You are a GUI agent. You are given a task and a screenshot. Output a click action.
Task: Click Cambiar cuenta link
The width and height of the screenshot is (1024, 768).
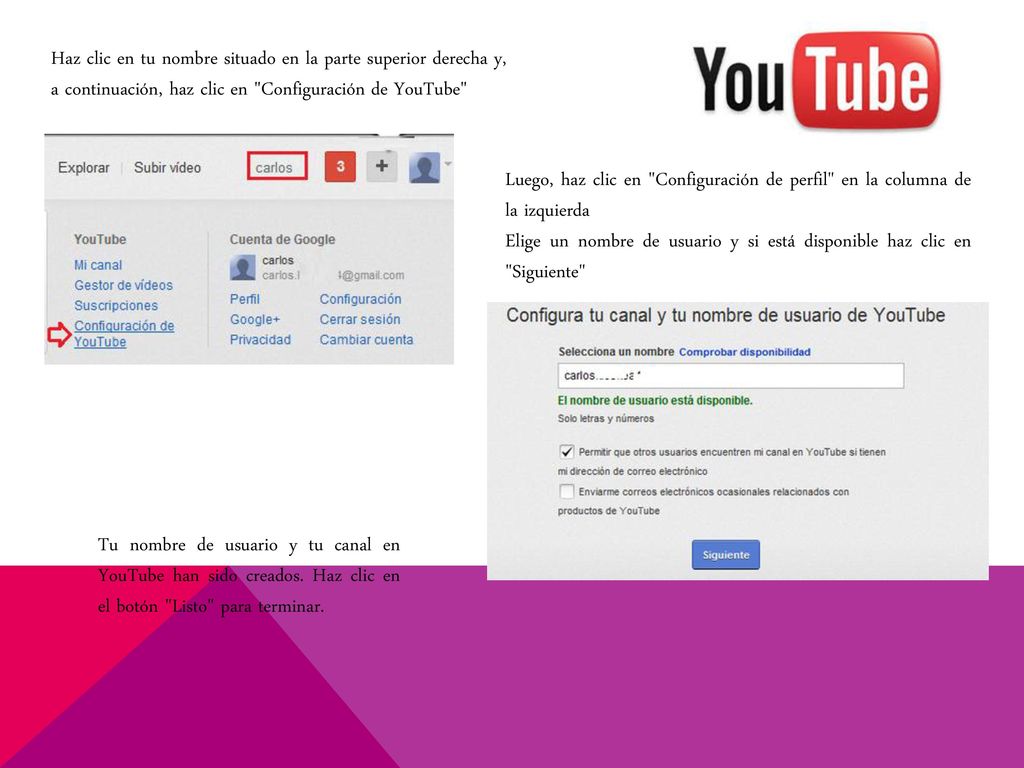(366, 340)
